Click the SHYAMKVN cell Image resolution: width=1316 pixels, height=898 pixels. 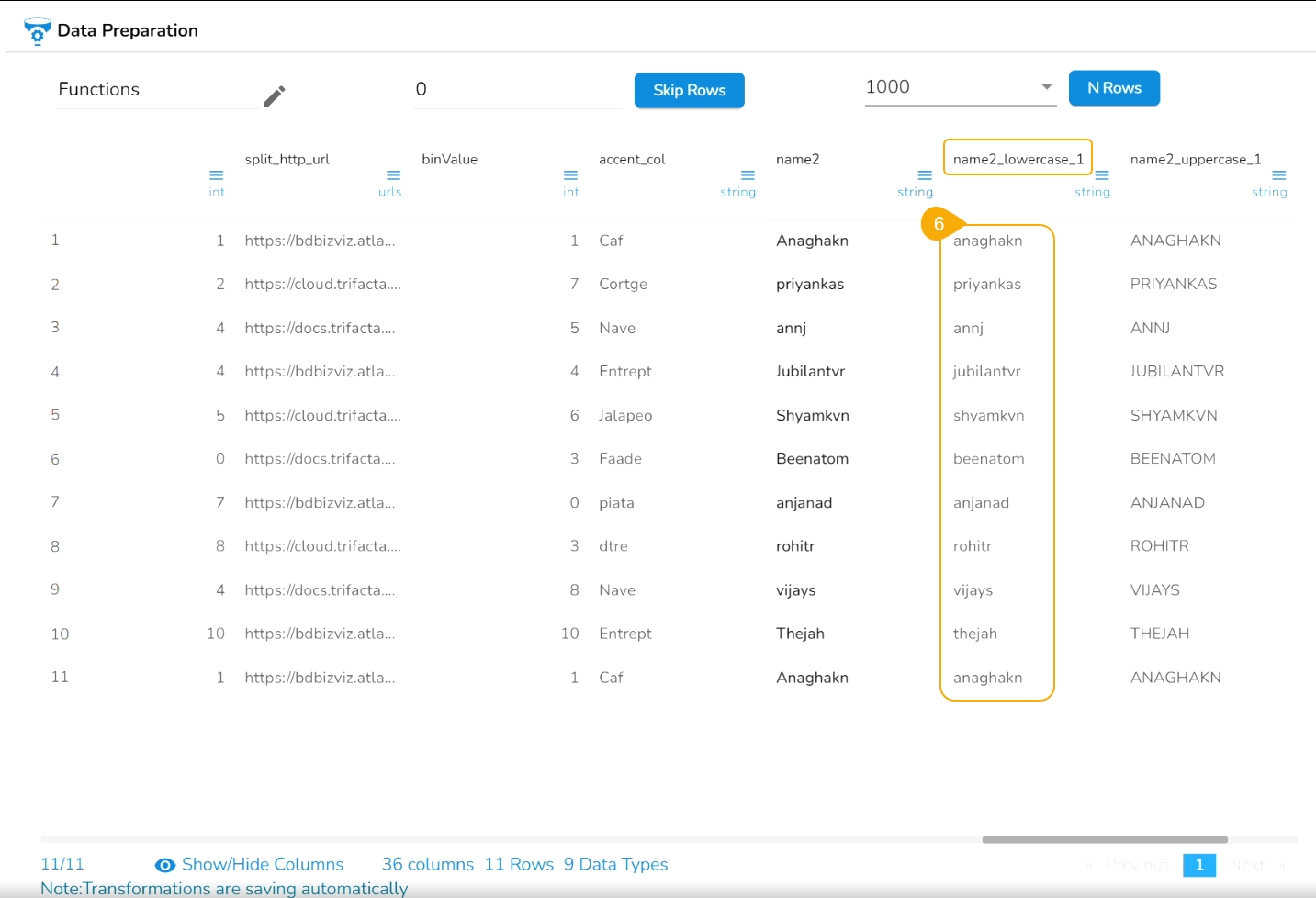pyautogui.click(x=1174, y=415)
